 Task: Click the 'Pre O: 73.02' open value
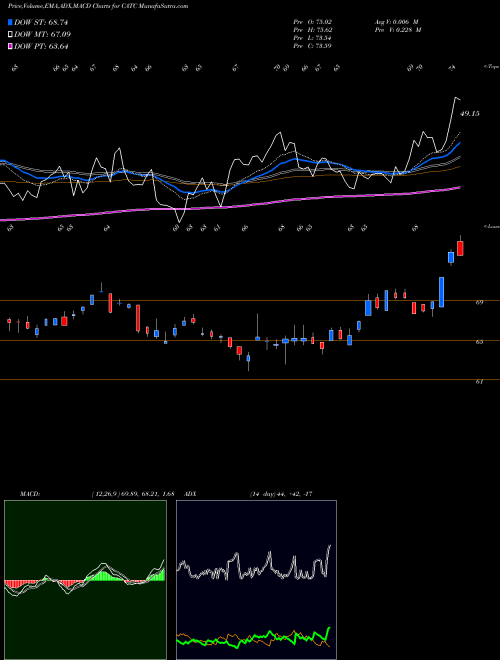click(312, 21)
